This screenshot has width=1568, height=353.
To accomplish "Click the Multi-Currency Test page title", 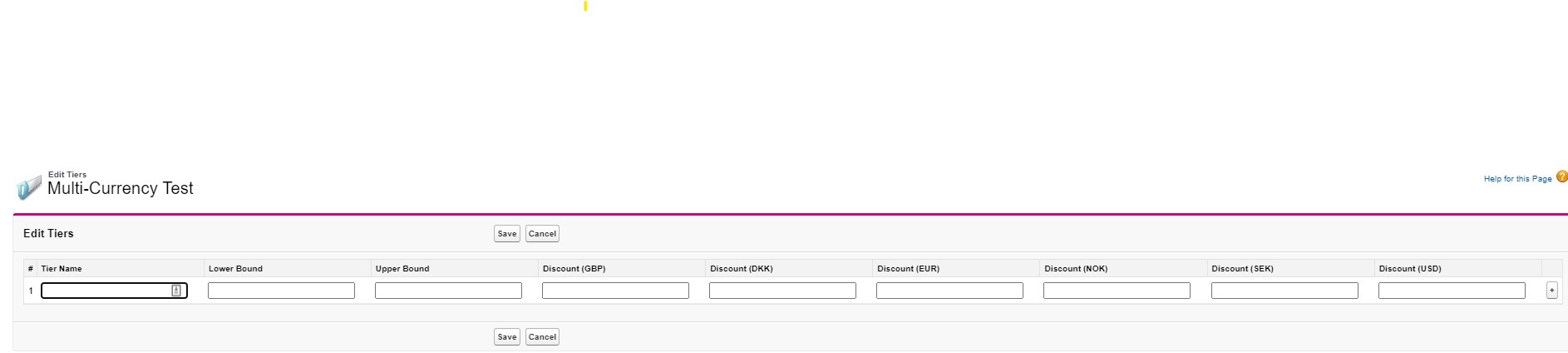I will (x=121, y=189).
